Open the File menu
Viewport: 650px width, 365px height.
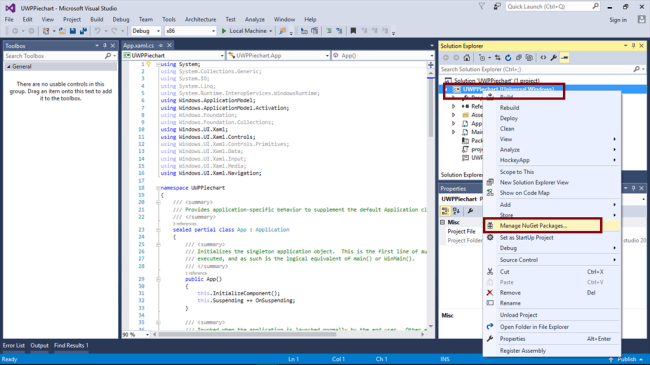tap(9, 19)
